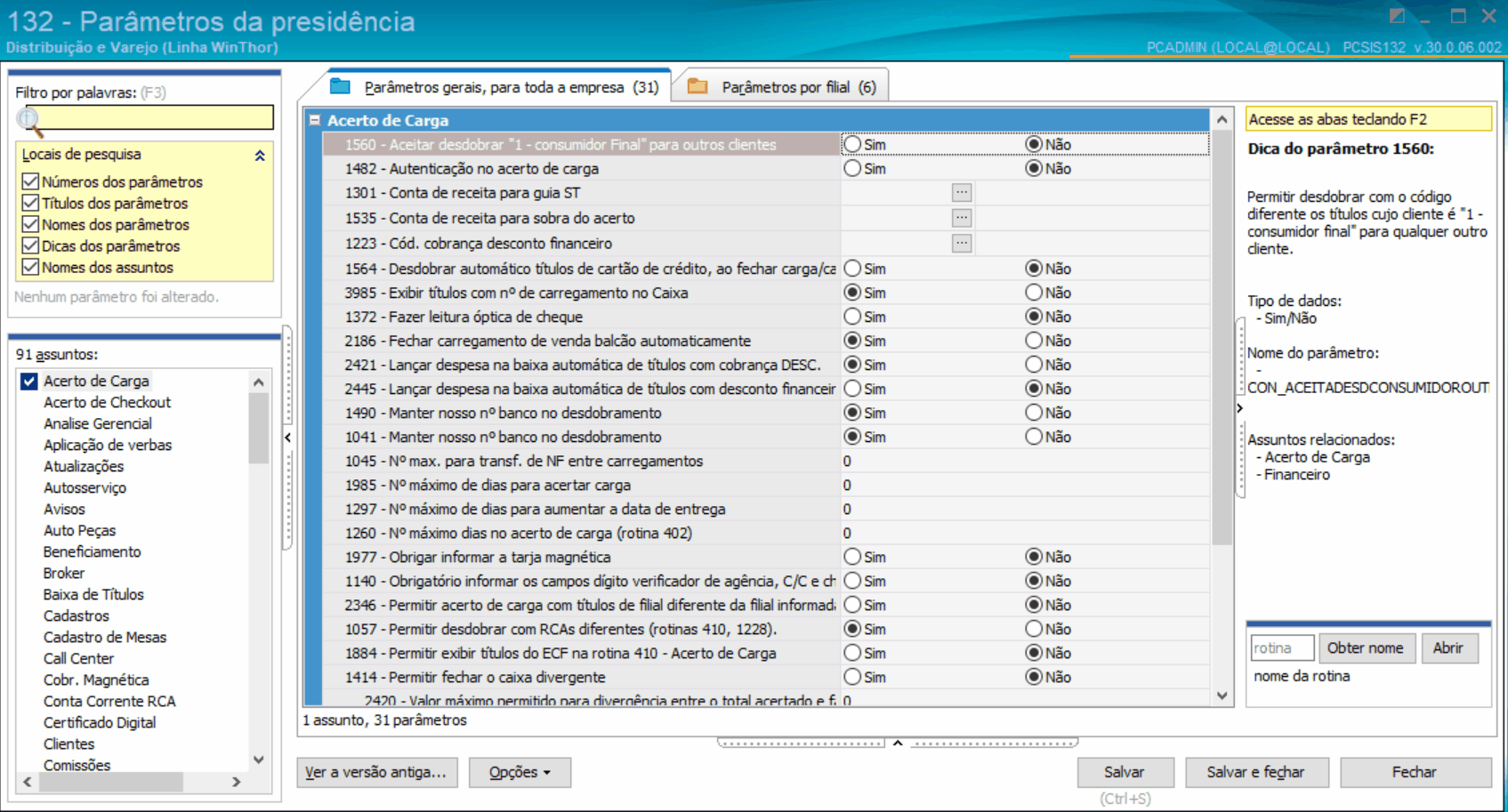Click the blue folder icon of Parâmetros gerais tab
The height and width of the screenshot is (812, 1508).
point(340,86)
